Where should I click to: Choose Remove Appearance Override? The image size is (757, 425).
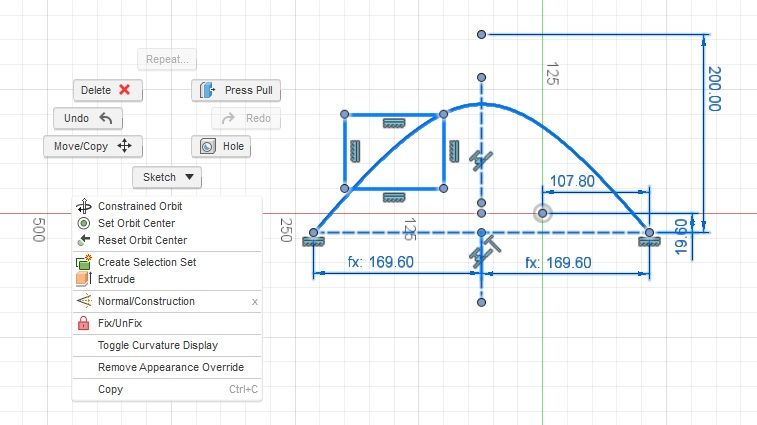point(167,367)
